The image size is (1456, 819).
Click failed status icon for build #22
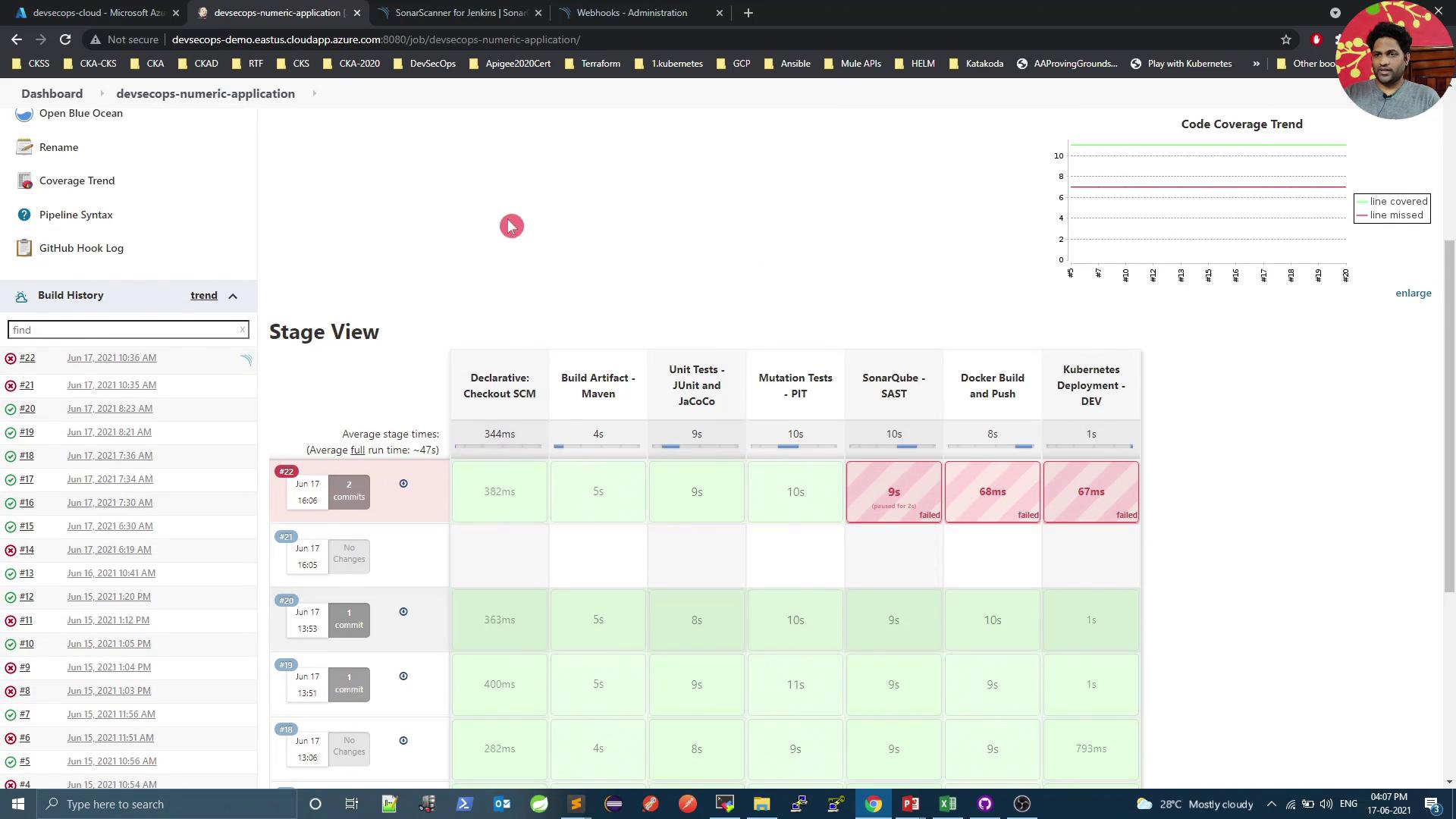click(x=11, y=359)
